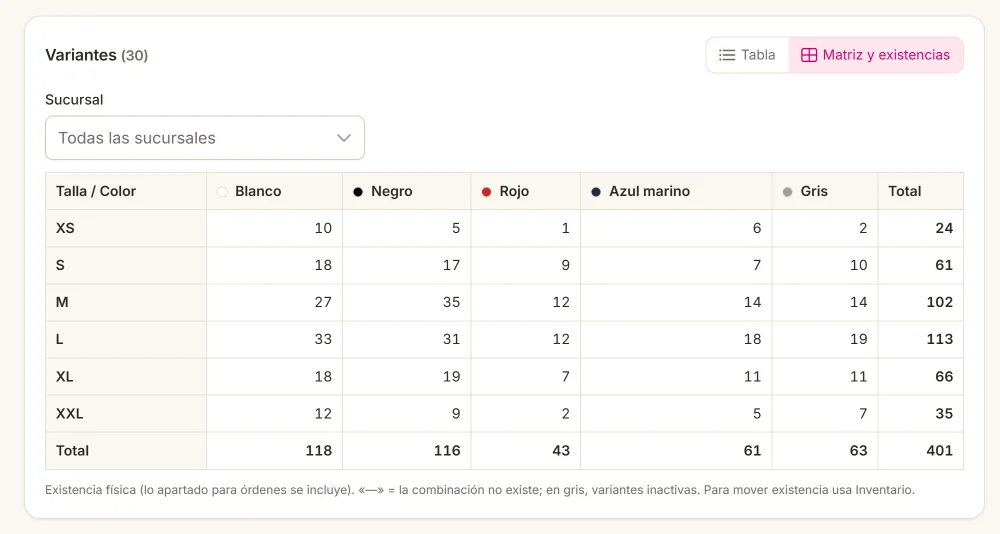
Task: Click XS Negro cell with 5
Action: (x=407, y=228)
